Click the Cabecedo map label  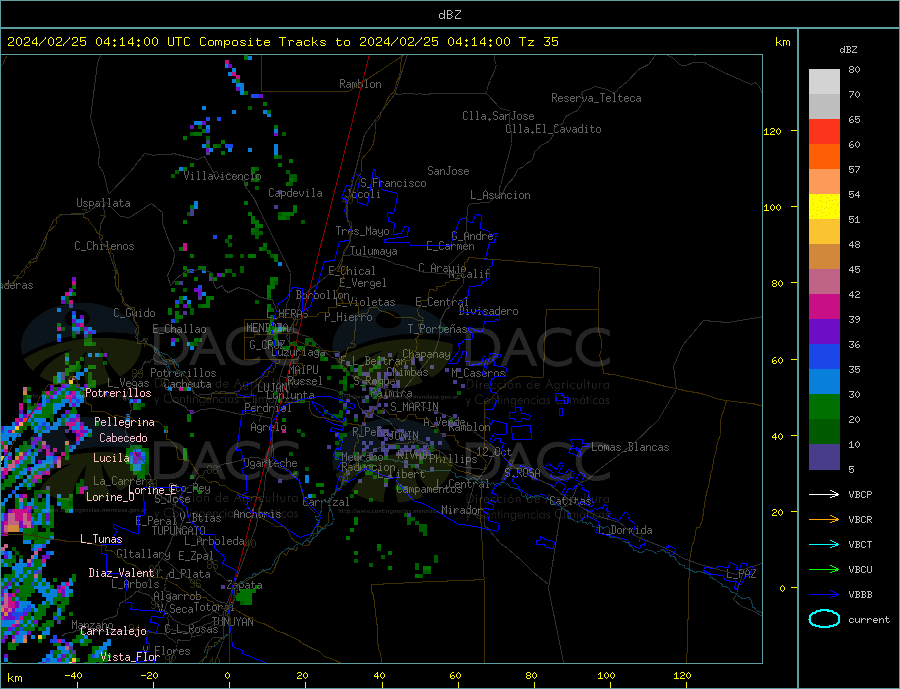[x=123, y=438]
